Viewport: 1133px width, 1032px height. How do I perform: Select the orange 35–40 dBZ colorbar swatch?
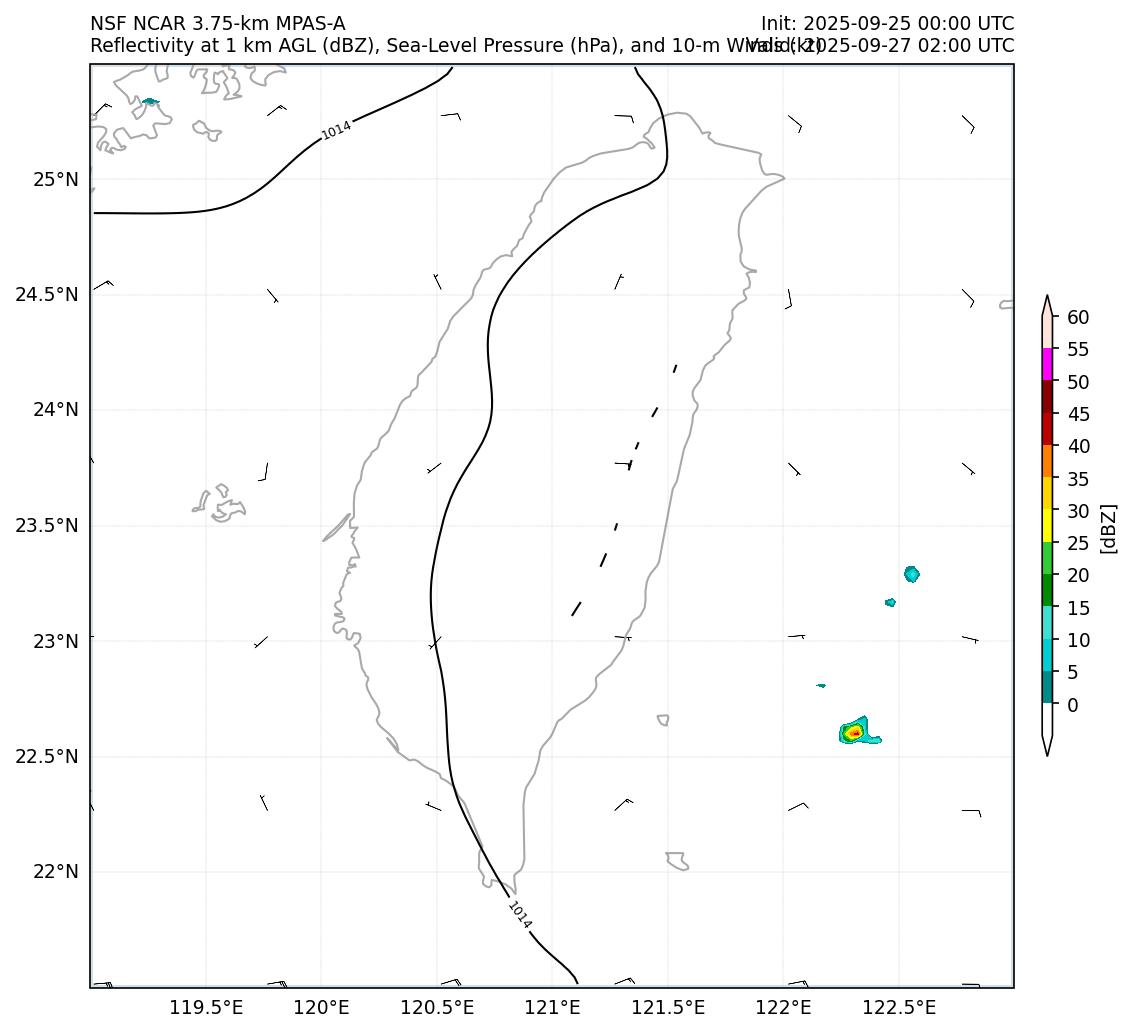point(1047,462)
